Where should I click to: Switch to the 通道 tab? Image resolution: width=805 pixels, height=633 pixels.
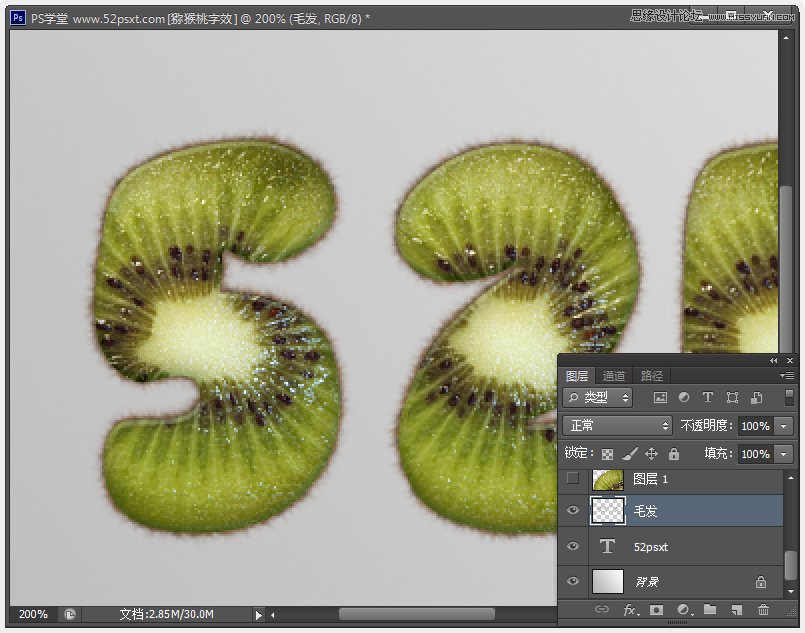[x=614, y=376]
